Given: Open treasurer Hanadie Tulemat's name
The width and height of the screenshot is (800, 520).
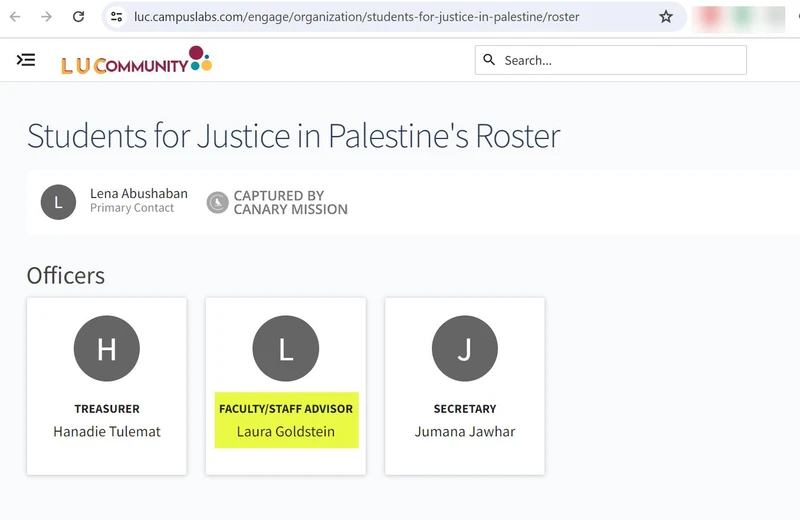Looking at the screenshot, I should pos(107,432).
